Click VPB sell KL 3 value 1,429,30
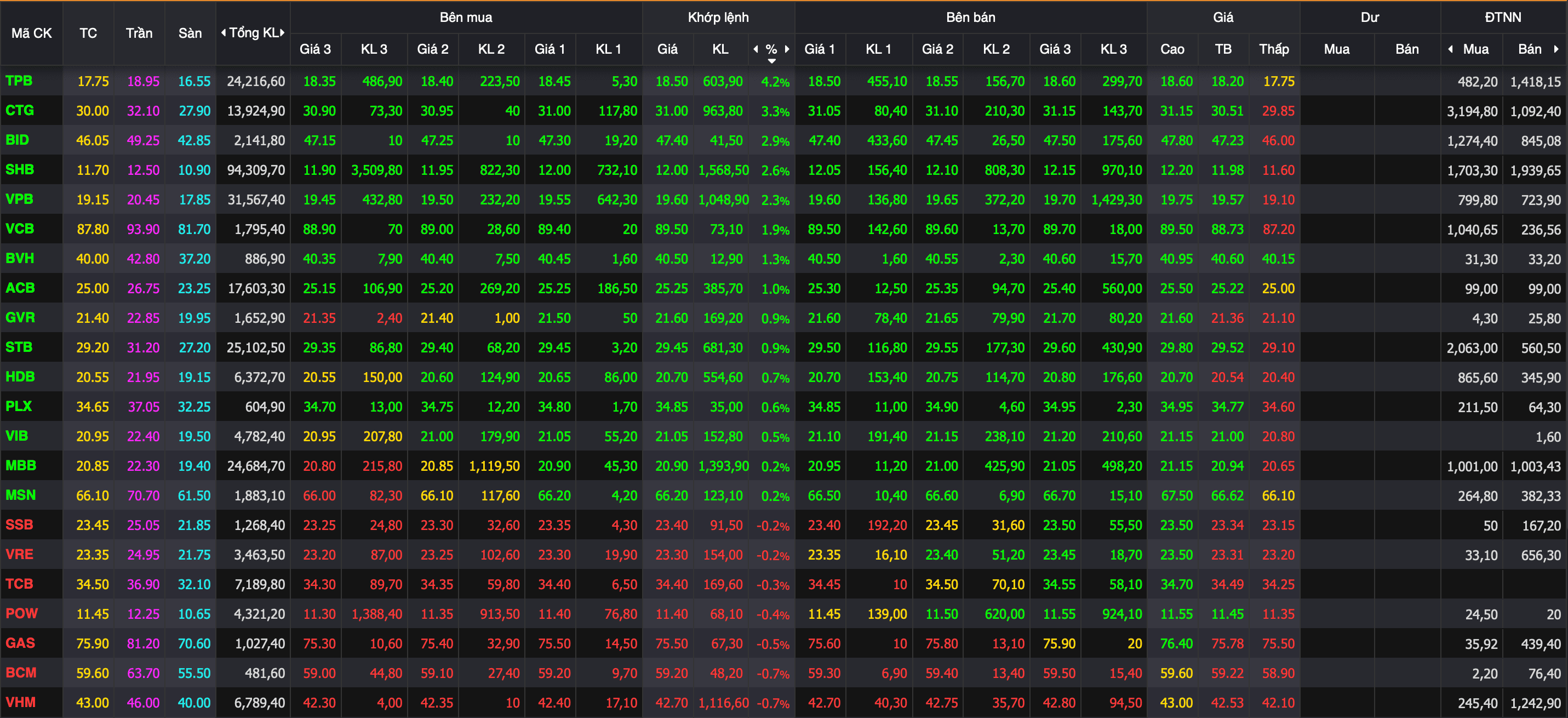Screen dimensions: 1568x718 click(1117, 200)
